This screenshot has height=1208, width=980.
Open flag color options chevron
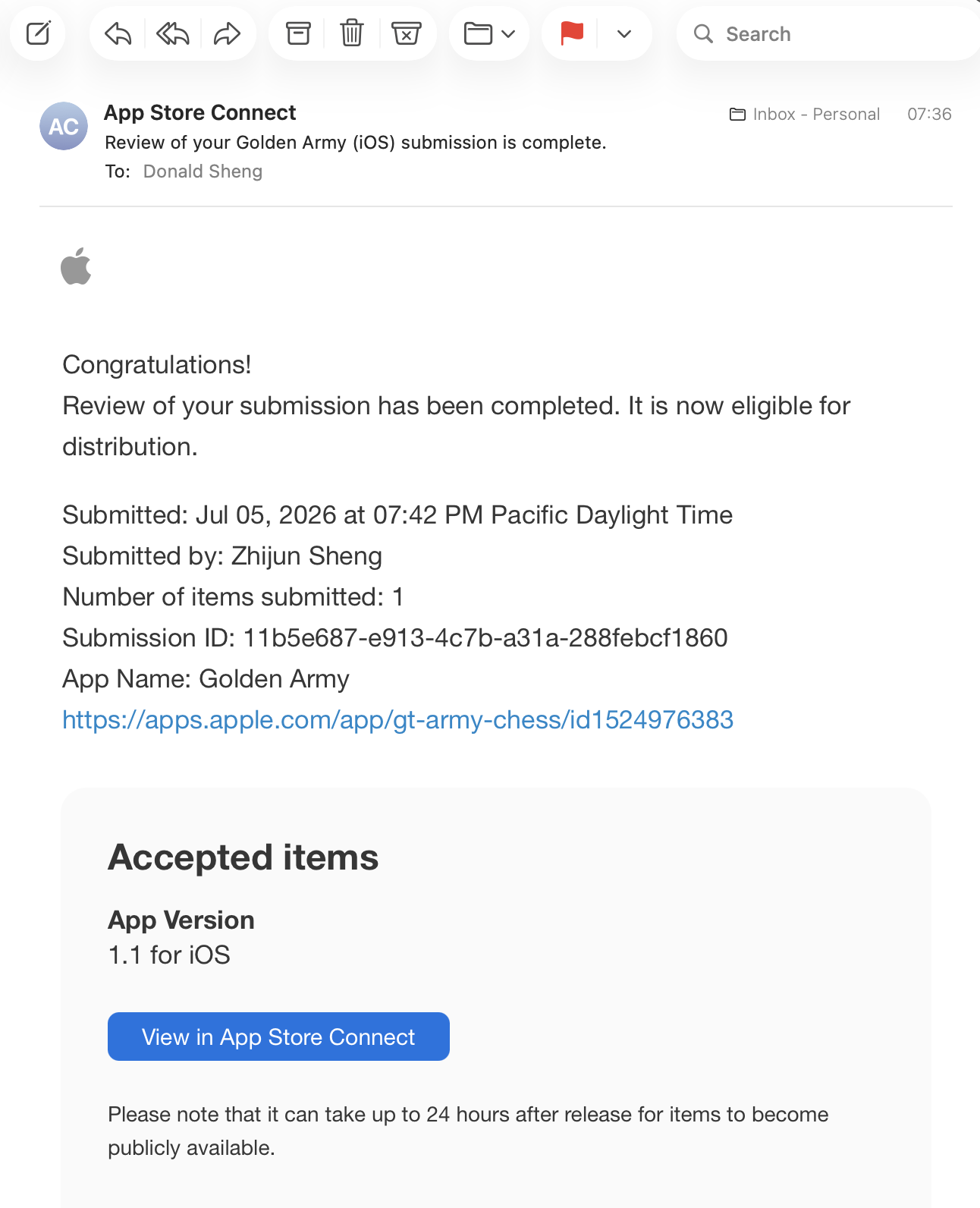624,33
